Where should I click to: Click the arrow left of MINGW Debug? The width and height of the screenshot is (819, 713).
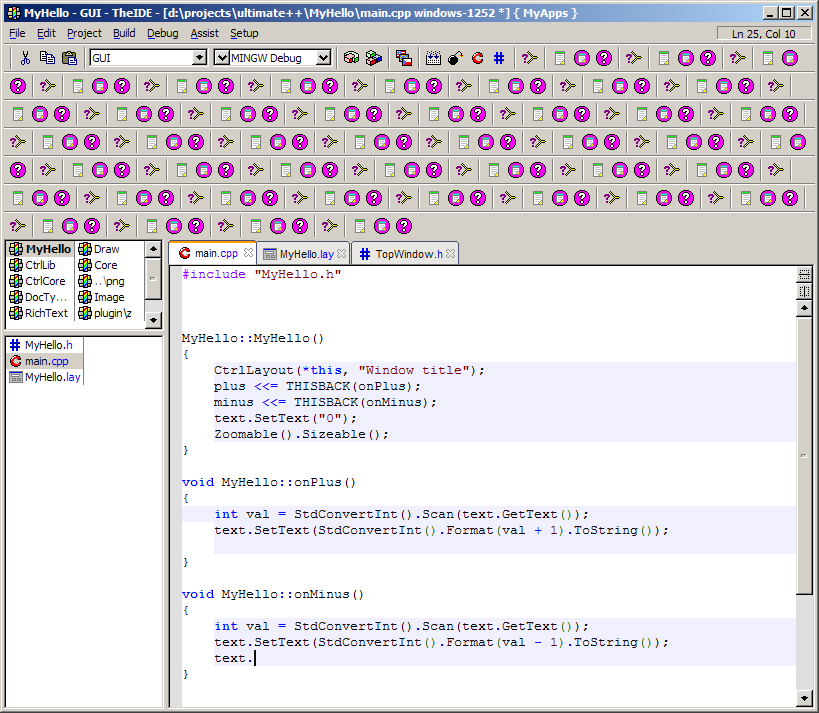pos(222,58)
